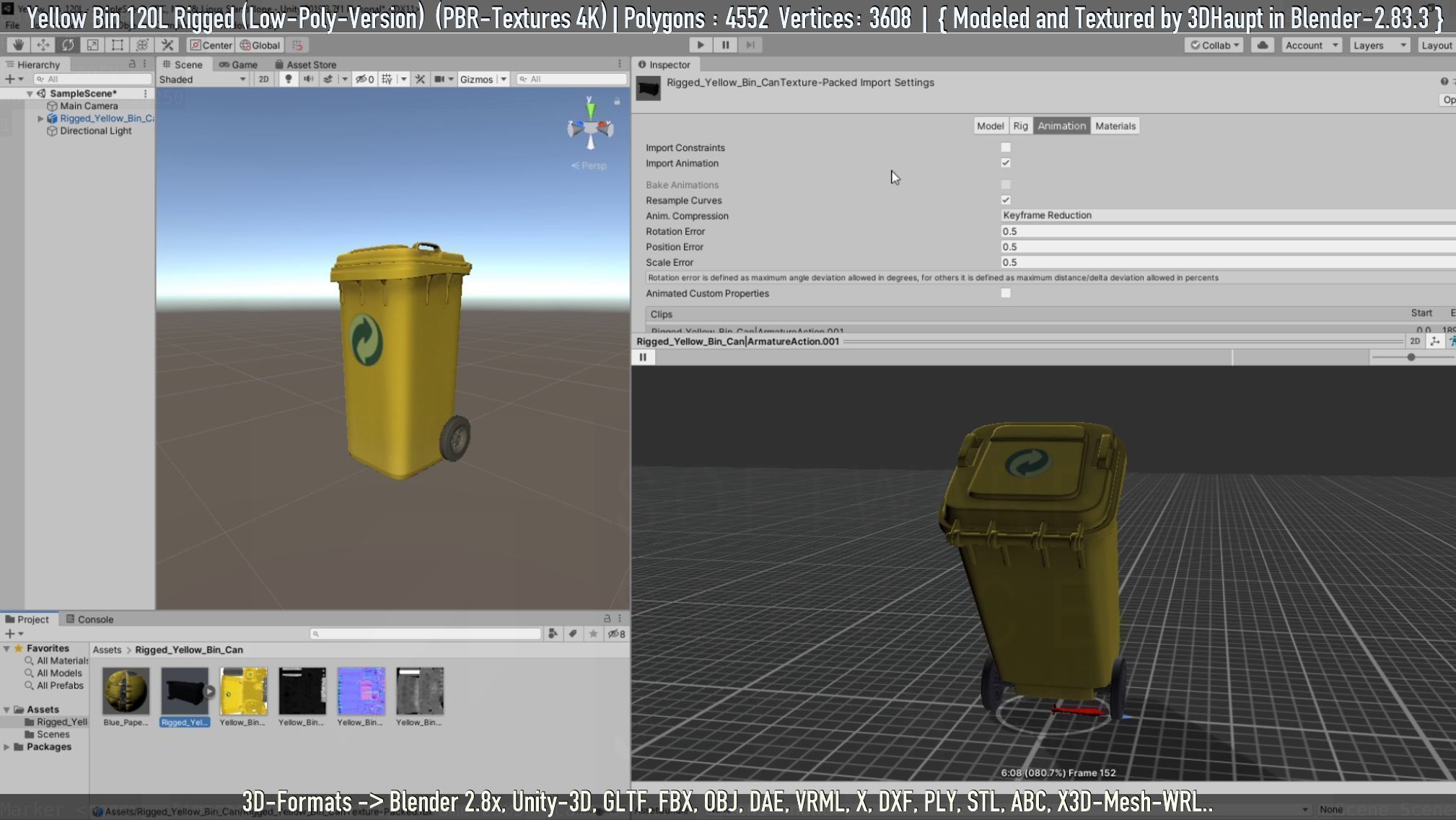Open the Materials import tab
Viewport: 1456px width, 820px height.
[1115, 126]
